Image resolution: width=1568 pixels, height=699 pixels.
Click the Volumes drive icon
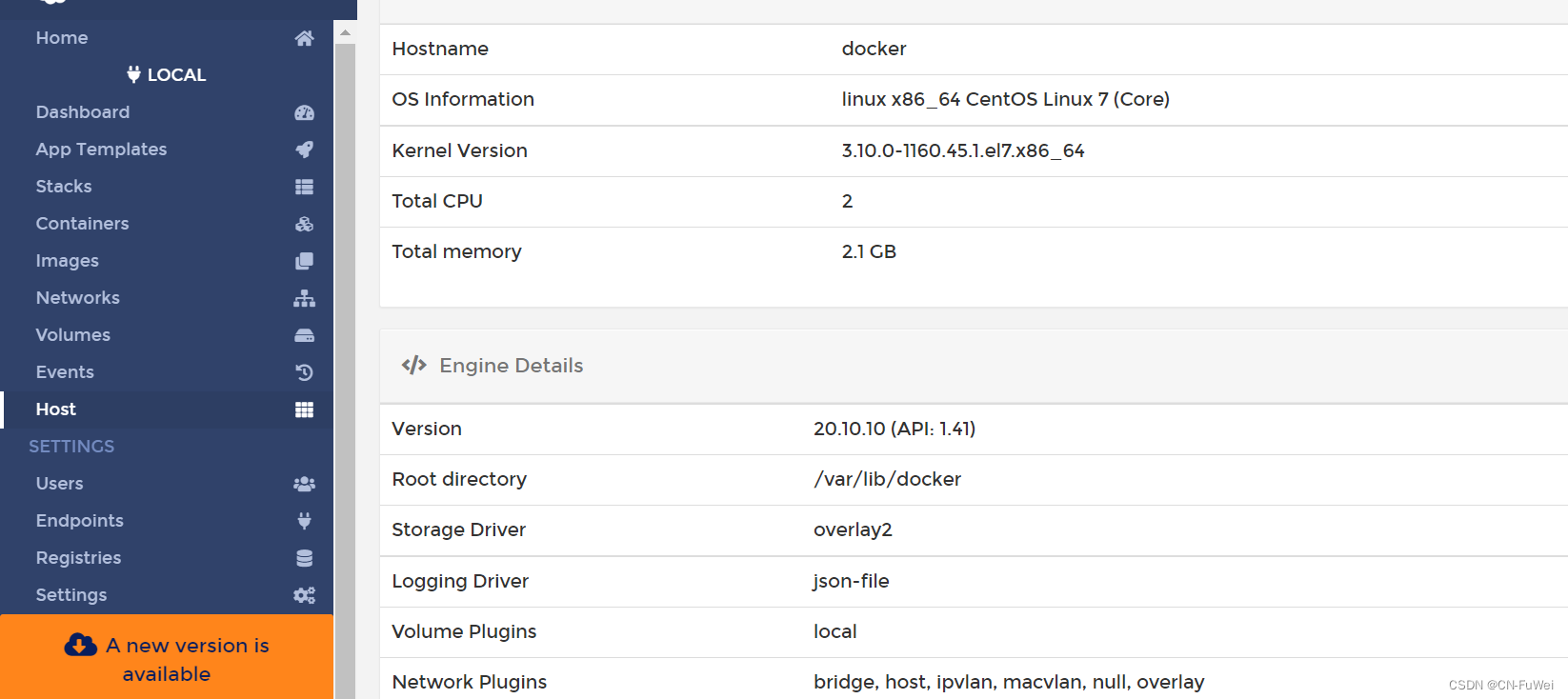click(304, 335)
